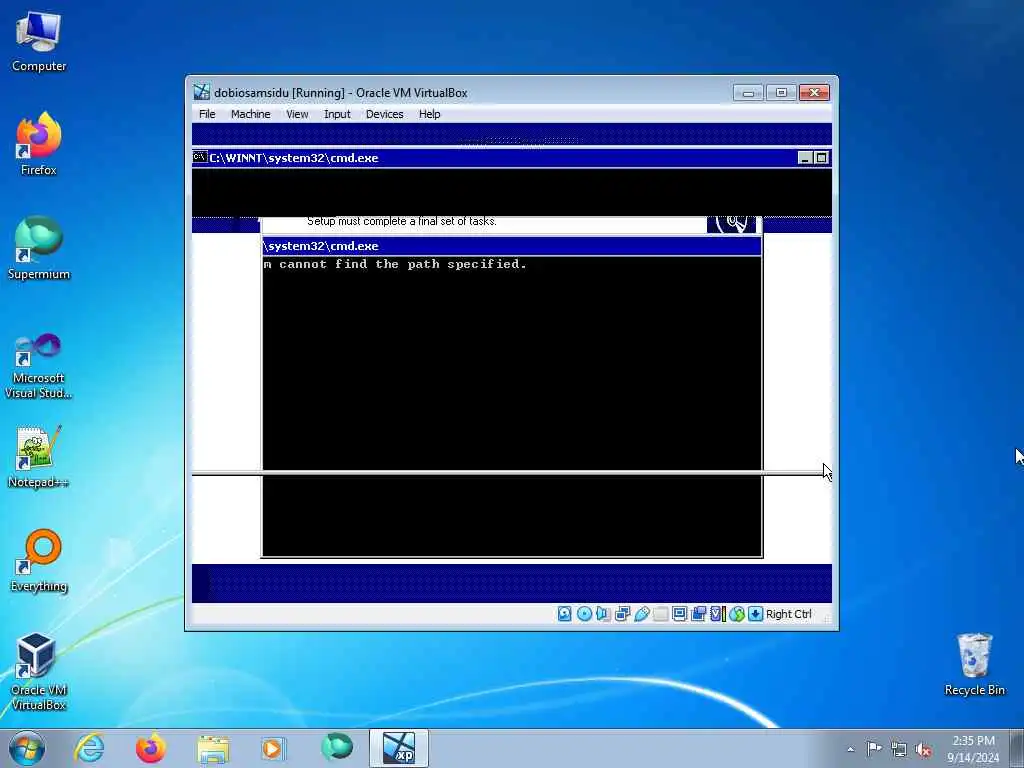
Task: Click the keyboard capture arrow indicator
Action: [x=756, y=614]
